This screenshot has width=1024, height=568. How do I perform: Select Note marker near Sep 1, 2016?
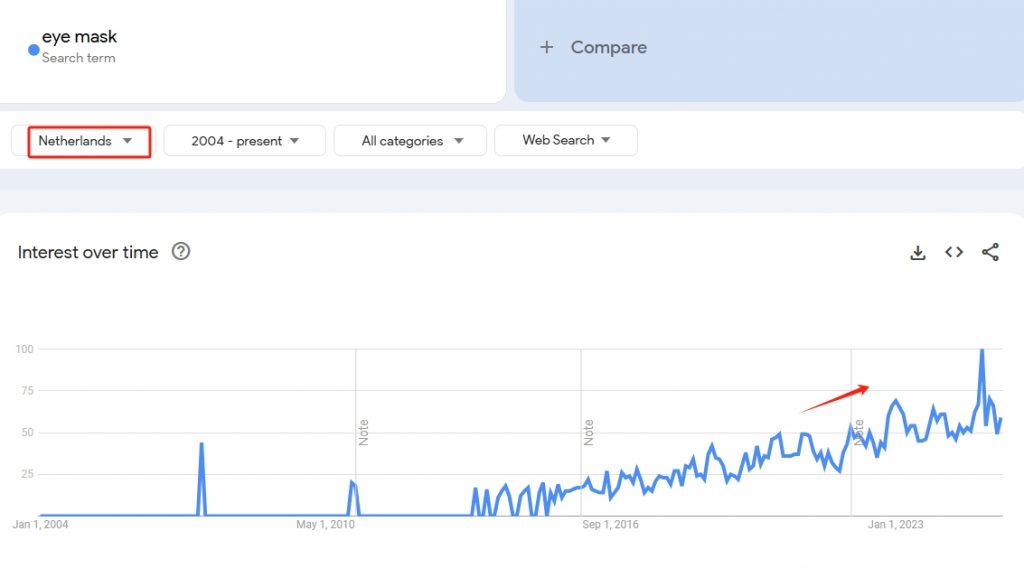pyautogui.click(x=589, y=432)
